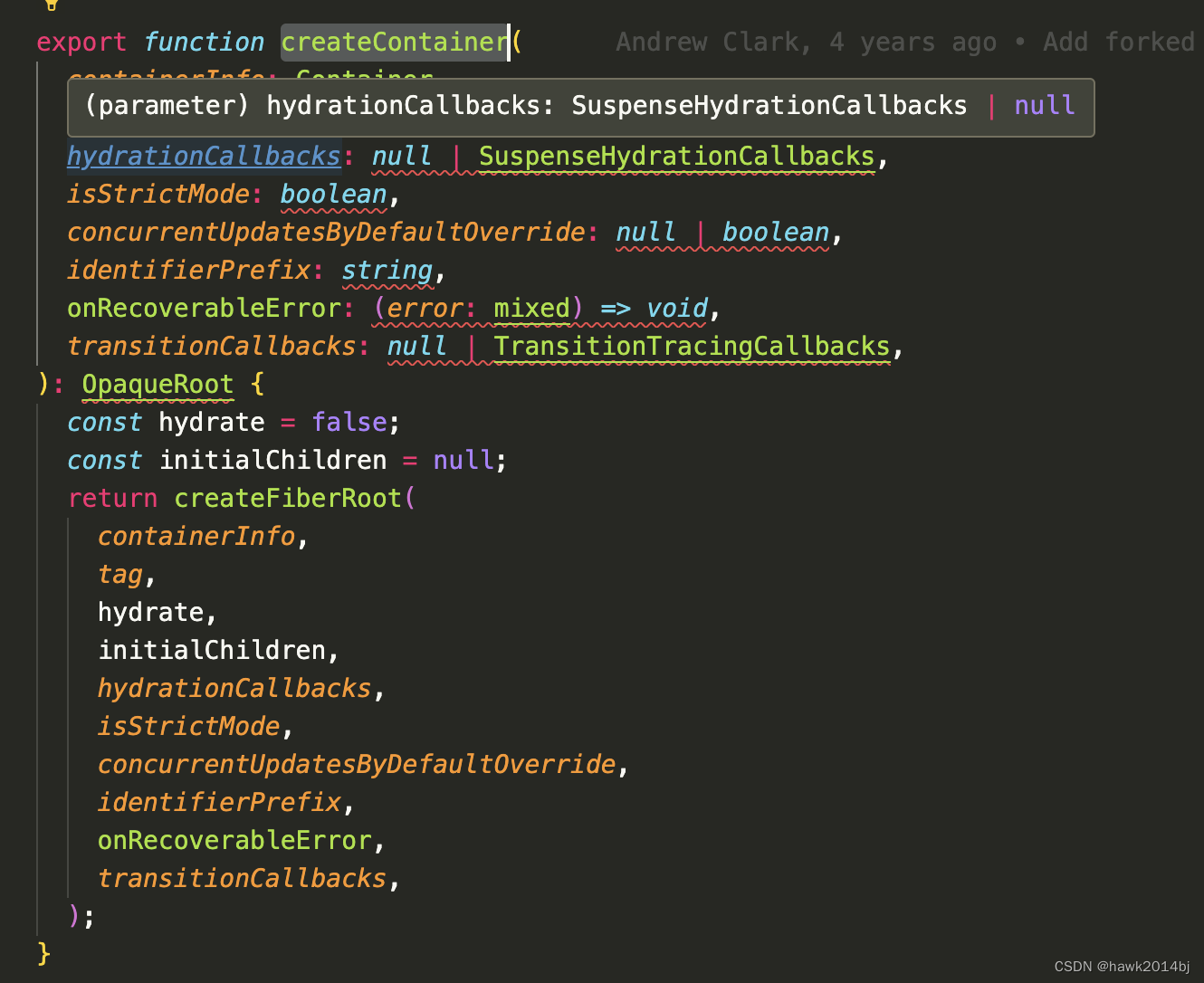Click the onRecoverableError parameter declaration
The width and height of the screenshot is (1204, 983).
204,309
